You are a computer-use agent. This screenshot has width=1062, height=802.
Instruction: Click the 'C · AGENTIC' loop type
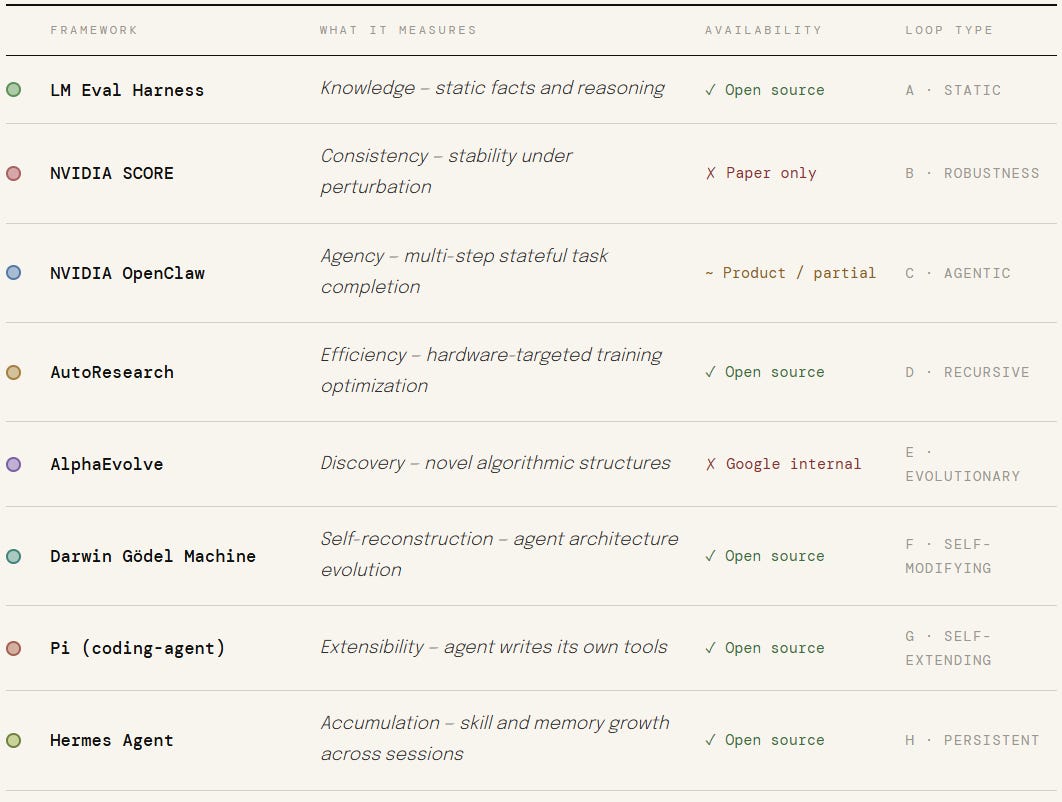(x=958, y=273)
